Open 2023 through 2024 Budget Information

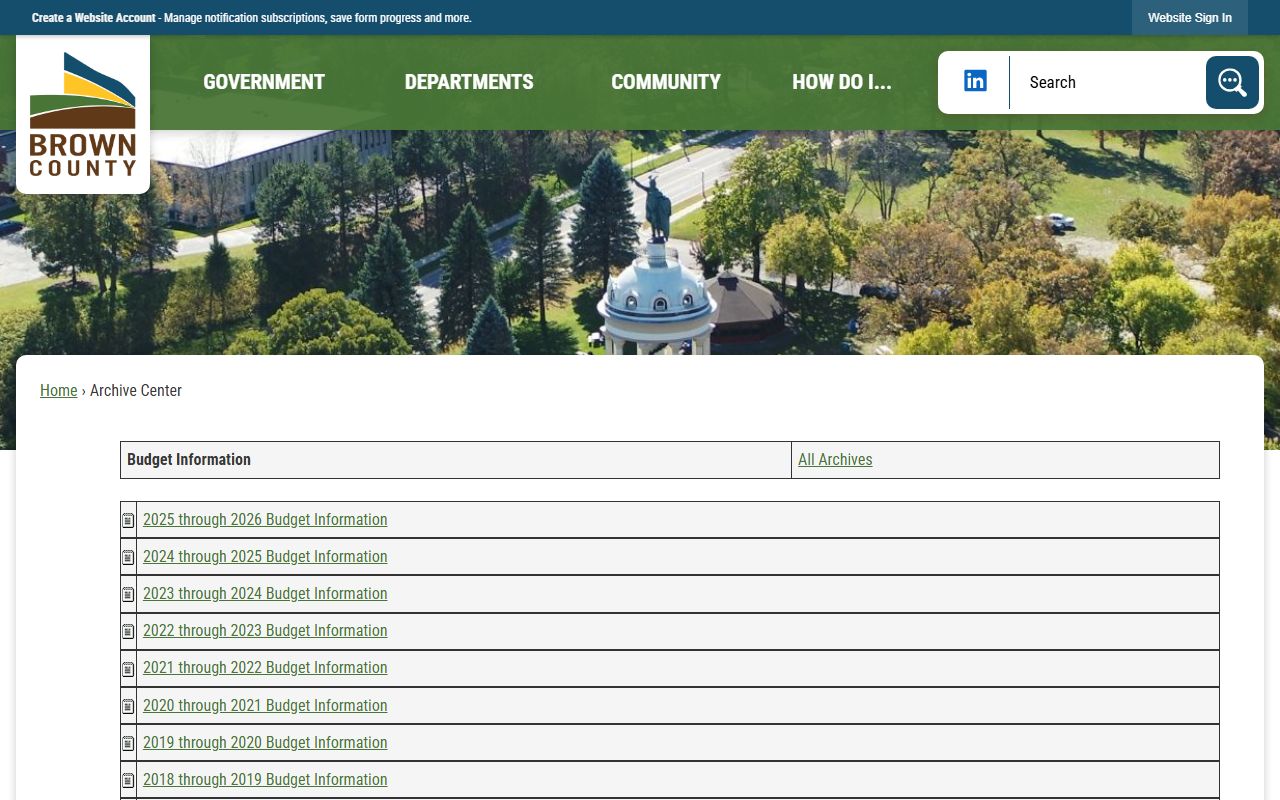tap(265, 593)
